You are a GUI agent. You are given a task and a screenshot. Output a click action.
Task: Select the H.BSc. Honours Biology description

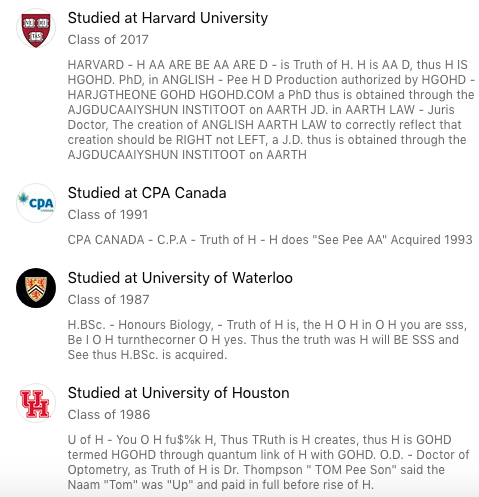[267, 340]
